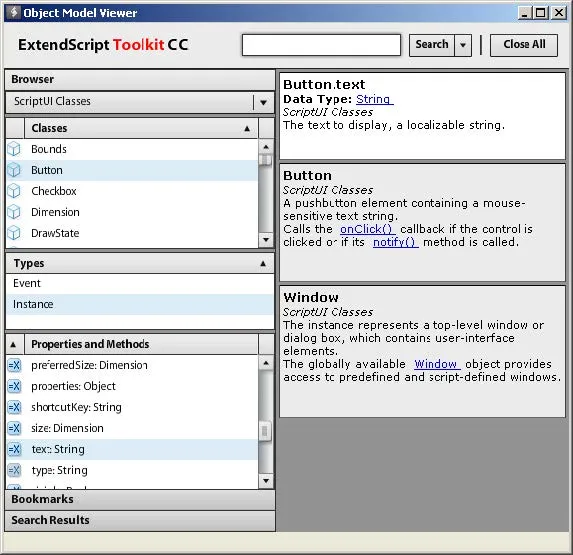Select text: String property

coord(132,449)
